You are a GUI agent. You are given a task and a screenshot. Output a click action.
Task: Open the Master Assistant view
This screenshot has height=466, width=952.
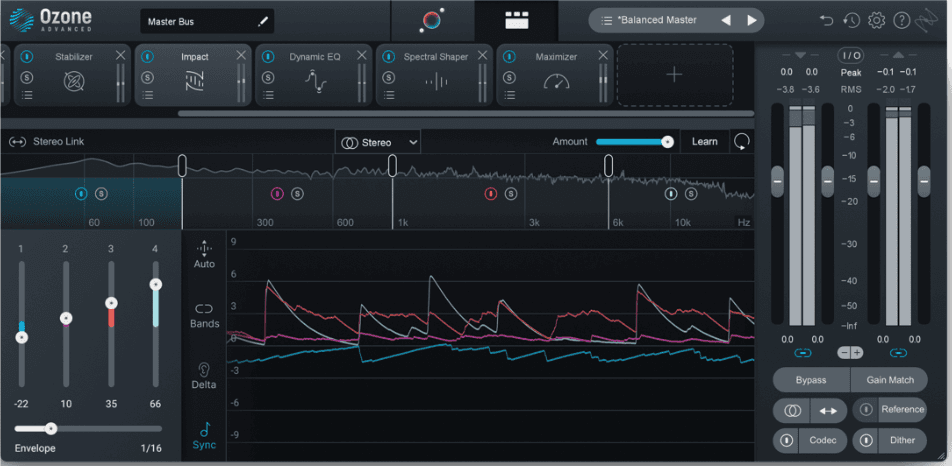point(432,21)
